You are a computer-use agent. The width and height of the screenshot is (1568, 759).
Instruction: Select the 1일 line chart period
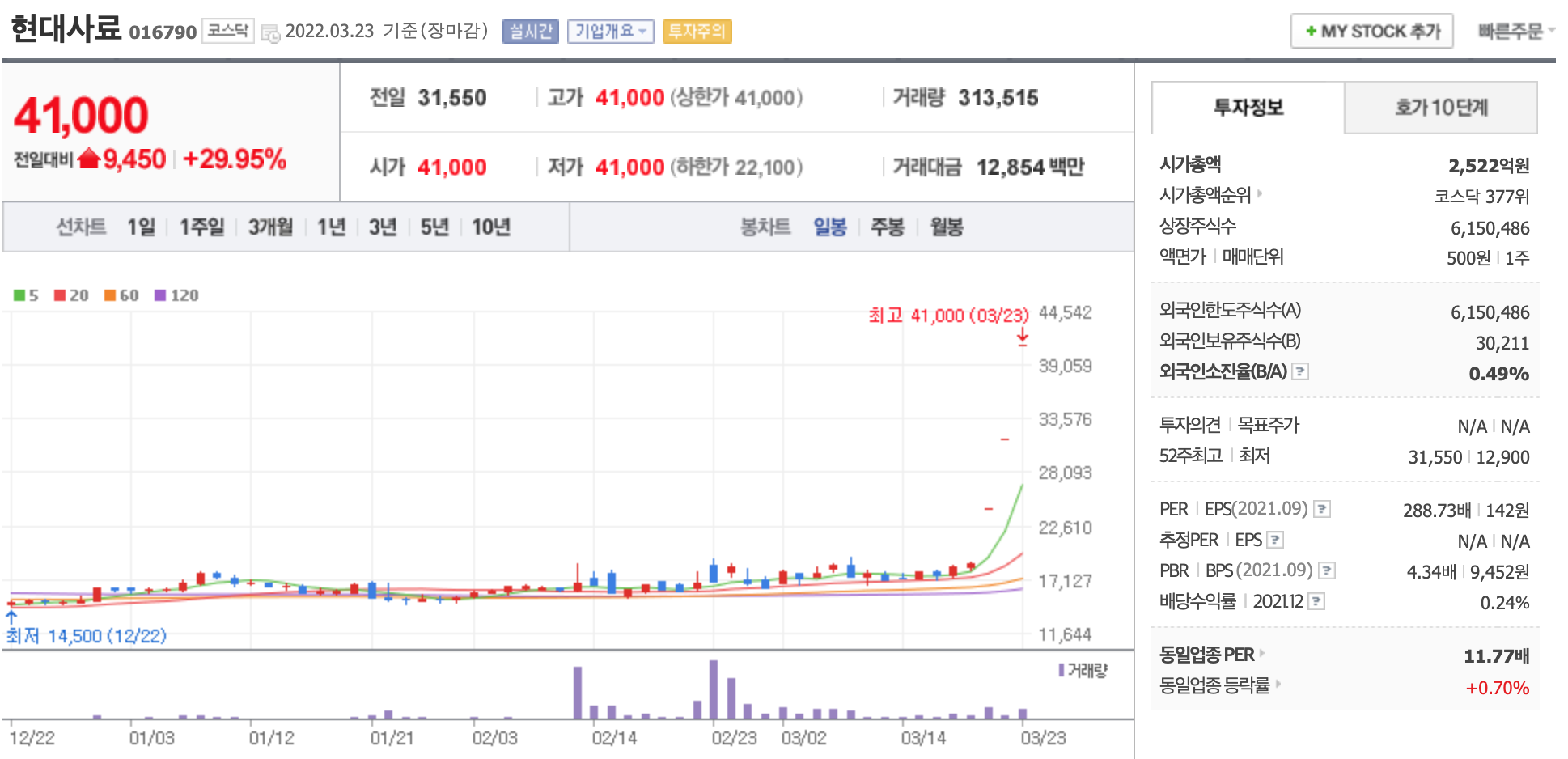141,227
